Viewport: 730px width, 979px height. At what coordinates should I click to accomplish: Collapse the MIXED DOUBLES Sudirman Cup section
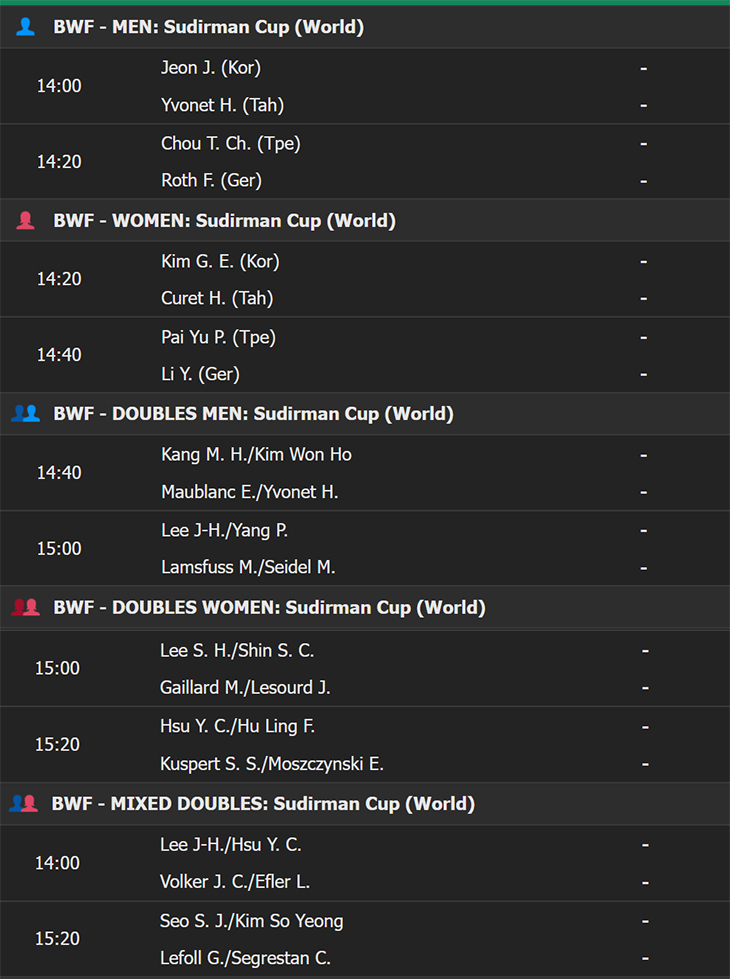point(365,803)
